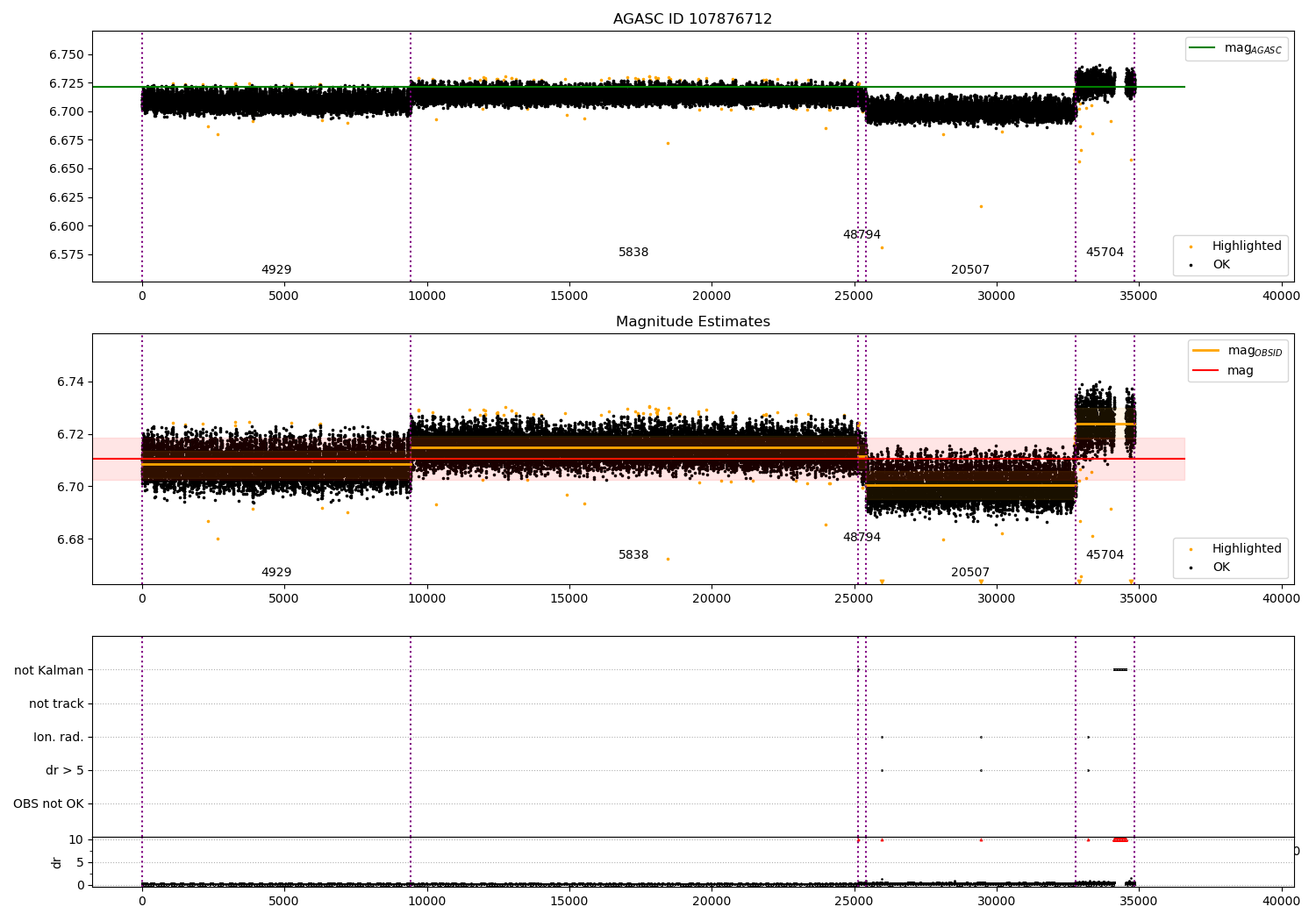Viewport: 1316px width, 921px height.
Task: Click the 6.700 y-axis tick in top plot
Action: pos(67,111)
